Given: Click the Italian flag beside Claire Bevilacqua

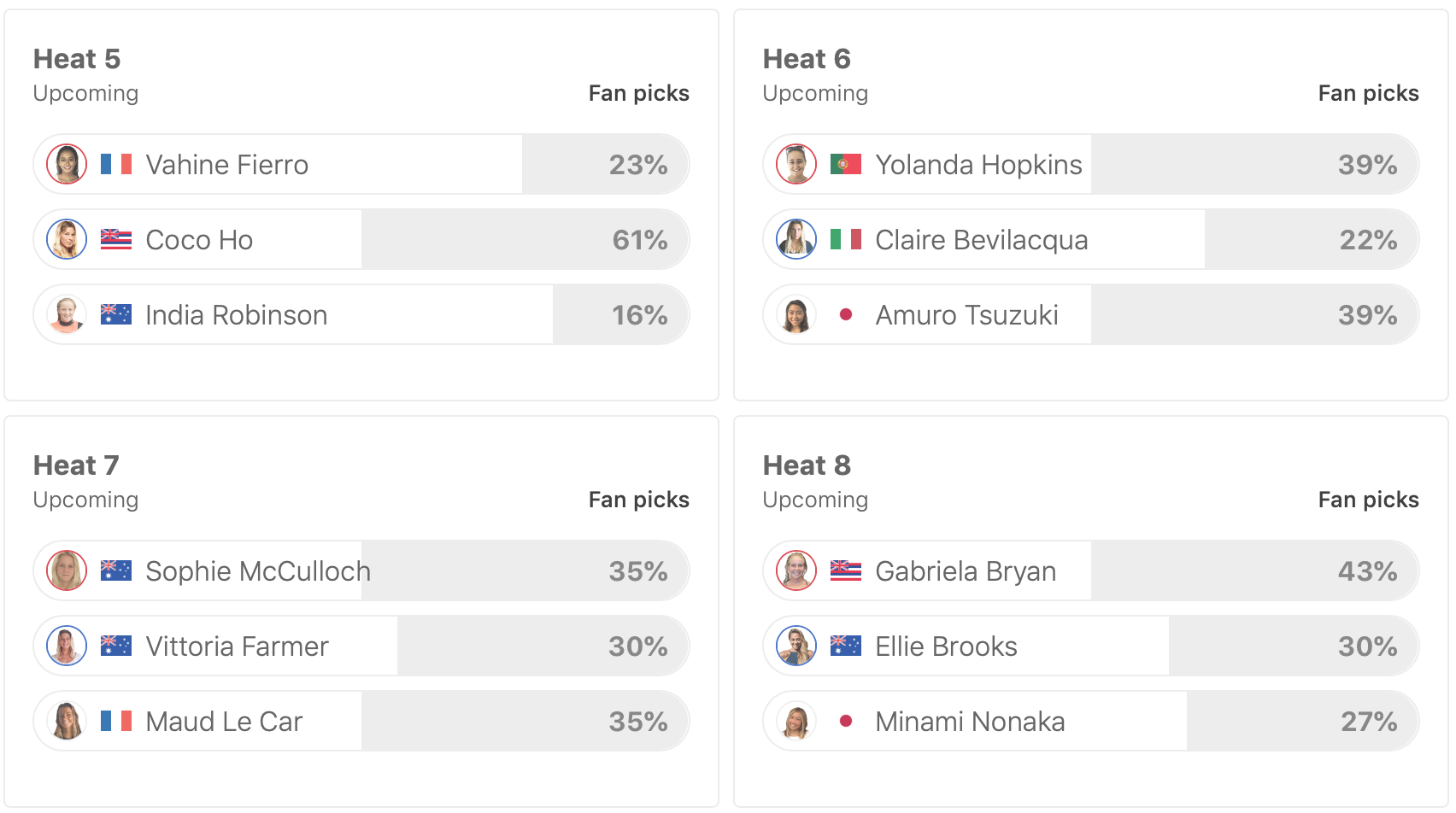Looking at the screenshot, I should [846, 239].
